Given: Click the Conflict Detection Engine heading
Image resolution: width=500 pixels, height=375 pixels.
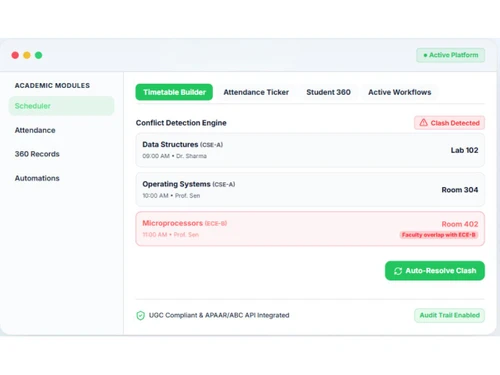Looking at the screenshot, I should (181, 123).
